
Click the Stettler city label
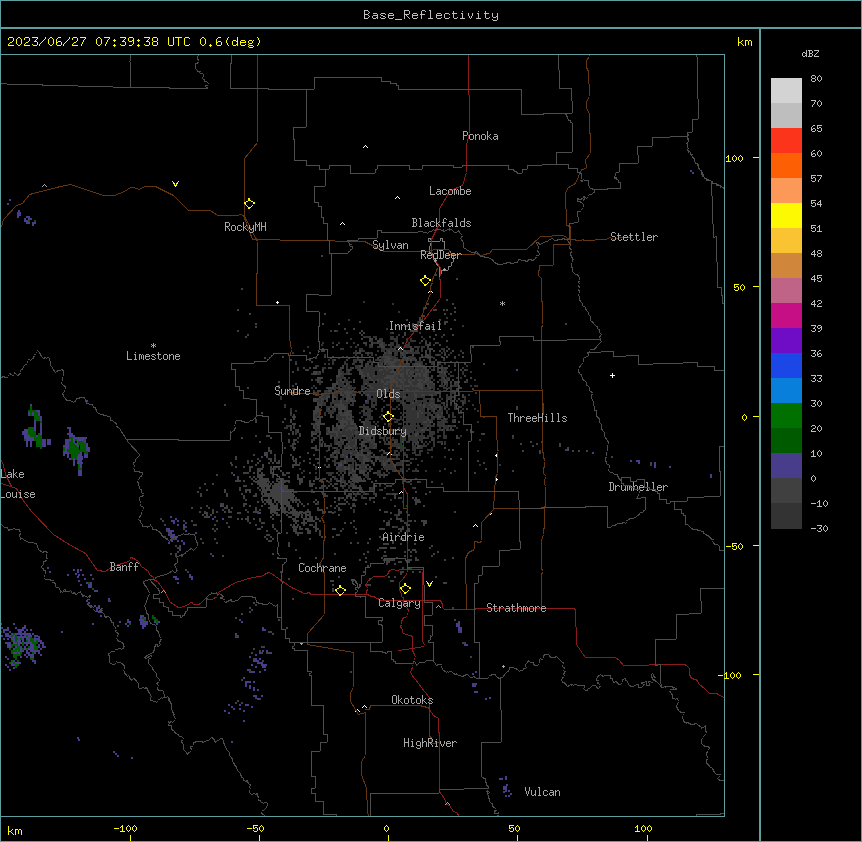(x=634, y=237)
